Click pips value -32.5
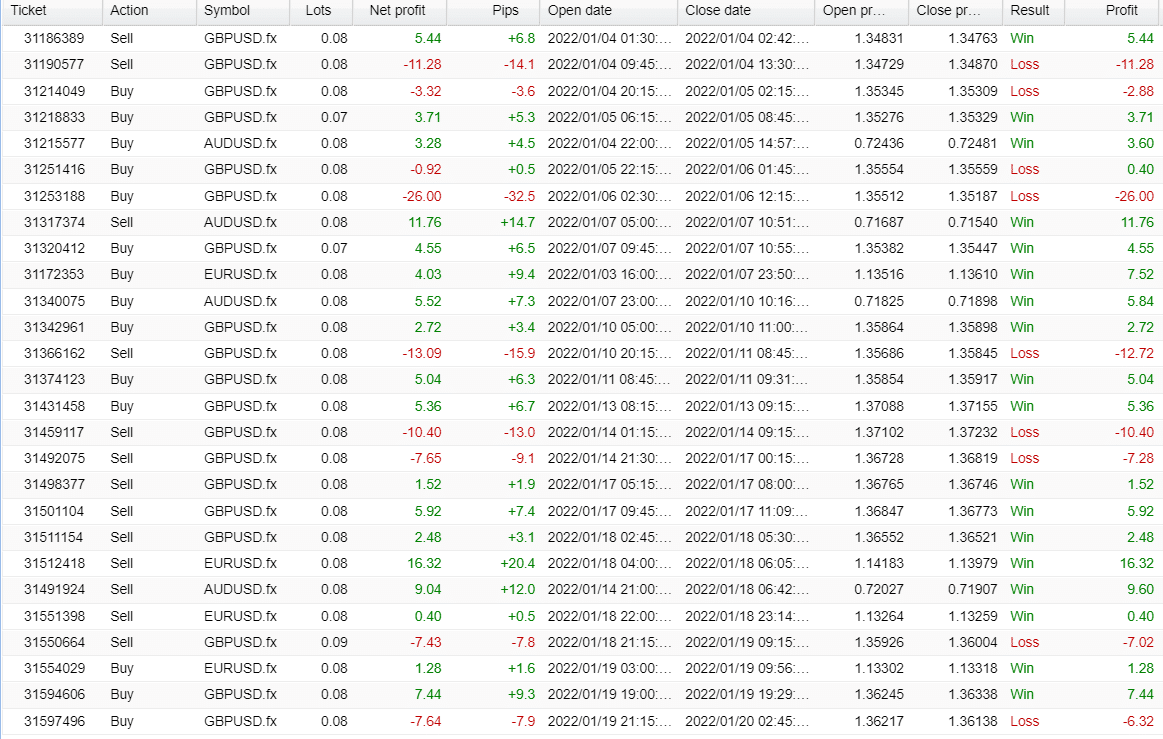Viewport: 1163px width, 739px height. [x=519, y=197]
